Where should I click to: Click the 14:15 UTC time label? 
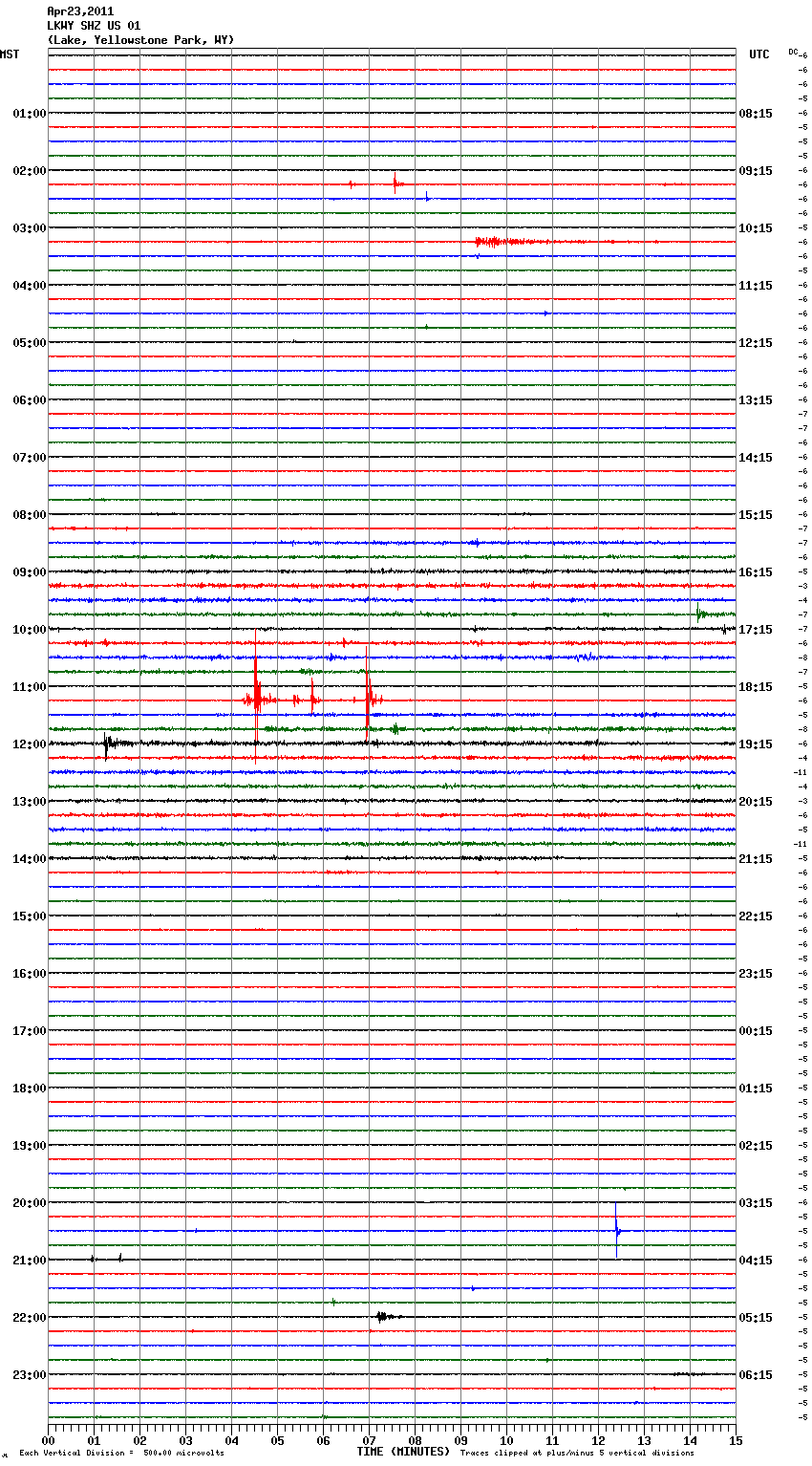pyautogui.click(x=756, y=457)
